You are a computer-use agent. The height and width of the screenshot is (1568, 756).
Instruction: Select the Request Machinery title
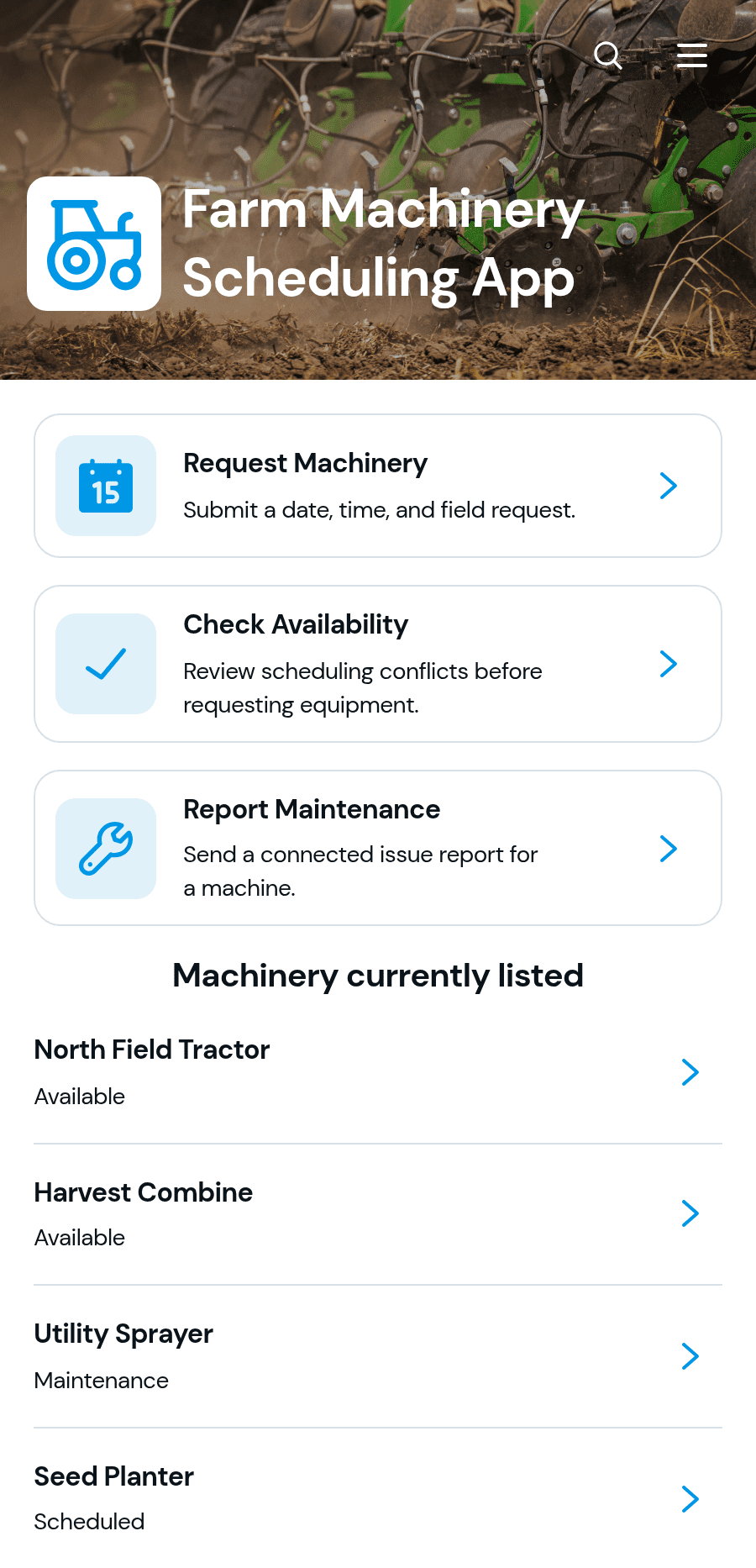click(x=306, y=464)
